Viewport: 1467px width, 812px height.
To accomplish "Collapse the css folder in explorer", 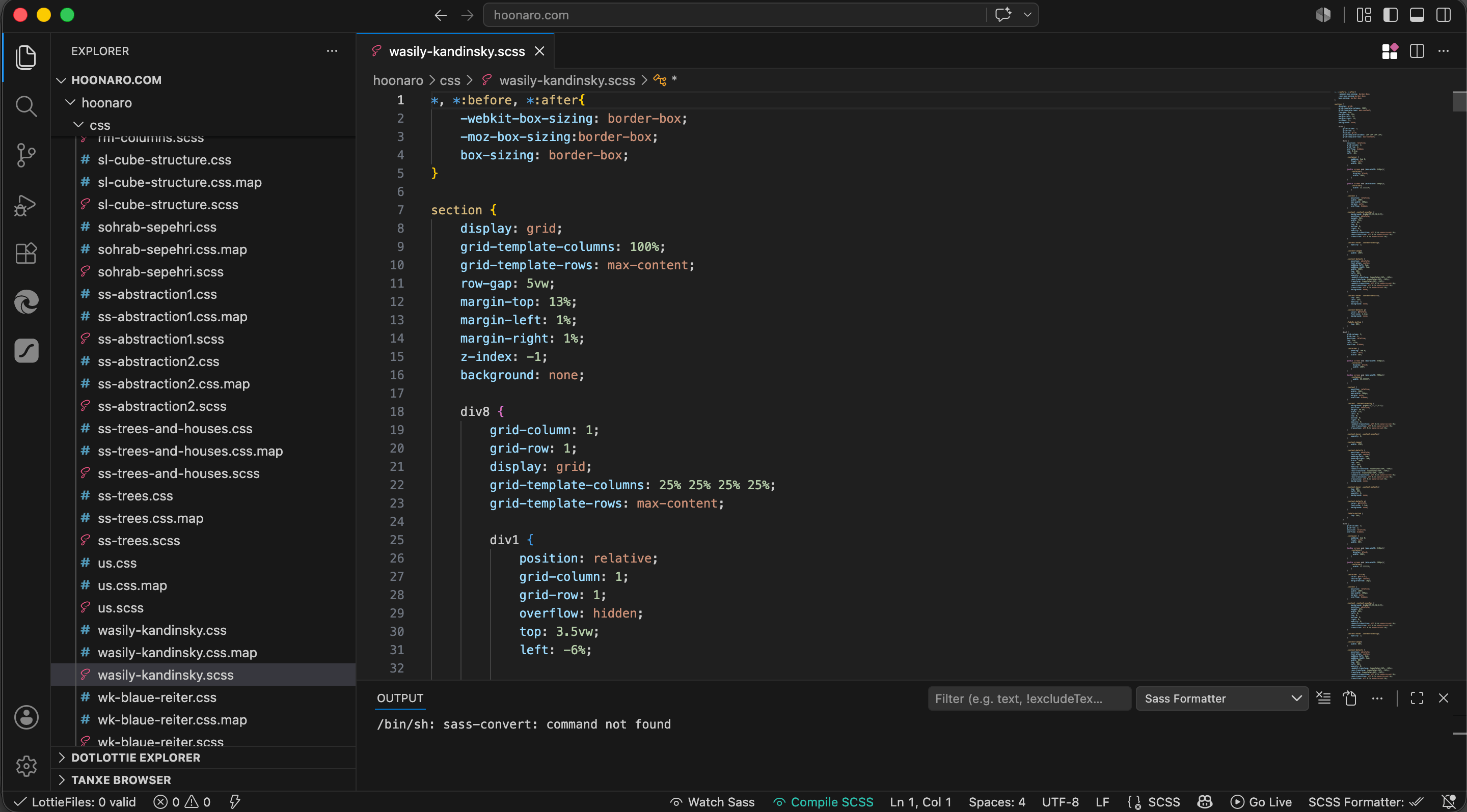I will 100,125.
